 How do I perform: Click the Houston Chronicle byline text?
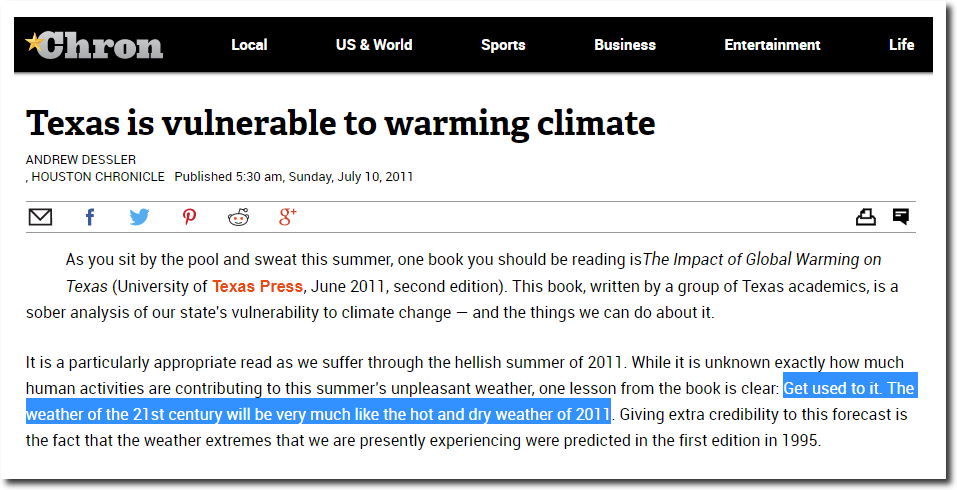click(x=98, y=177)
